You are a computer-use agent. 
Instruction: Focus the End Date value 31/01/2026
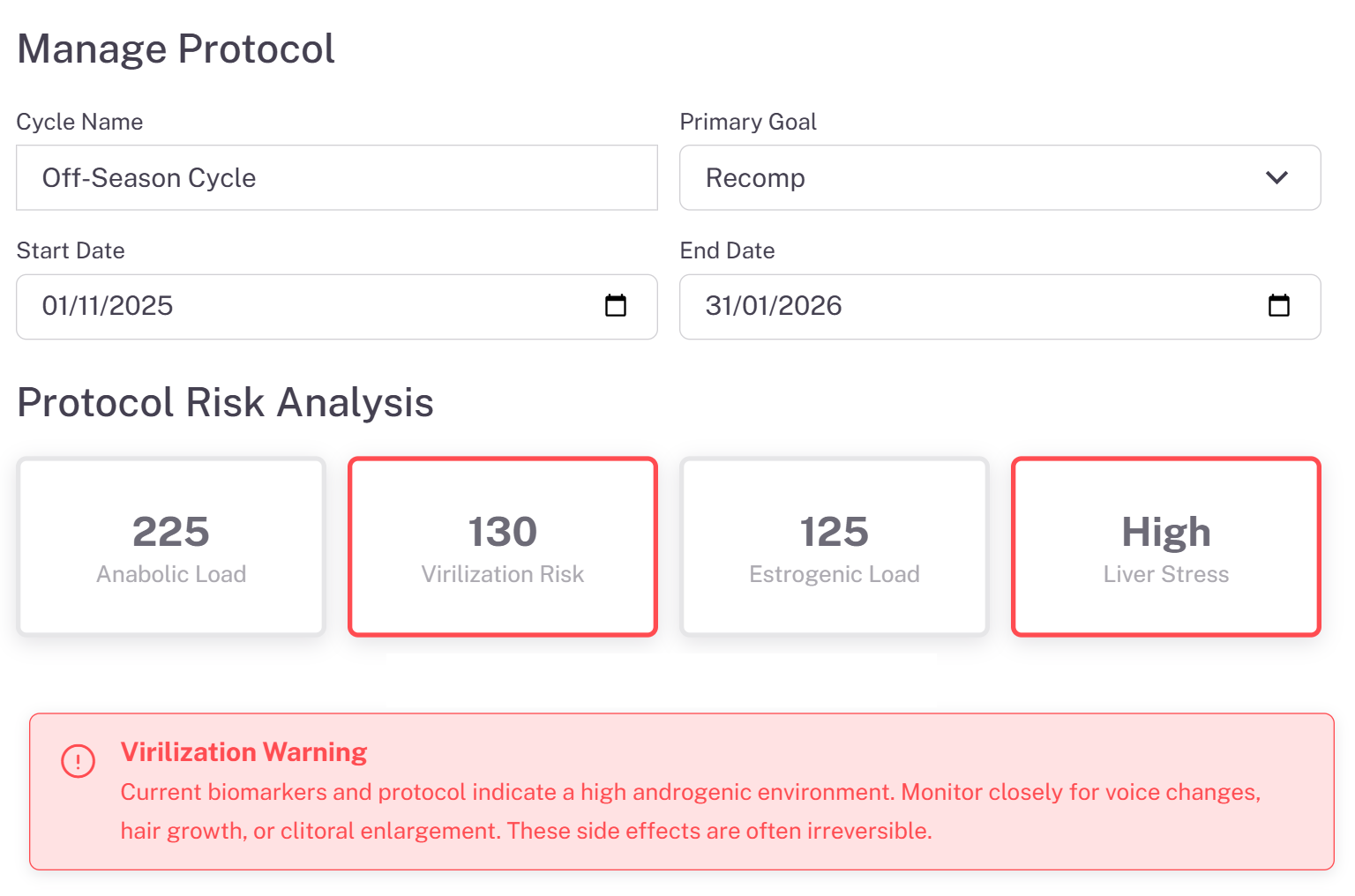tap(774, 306)
